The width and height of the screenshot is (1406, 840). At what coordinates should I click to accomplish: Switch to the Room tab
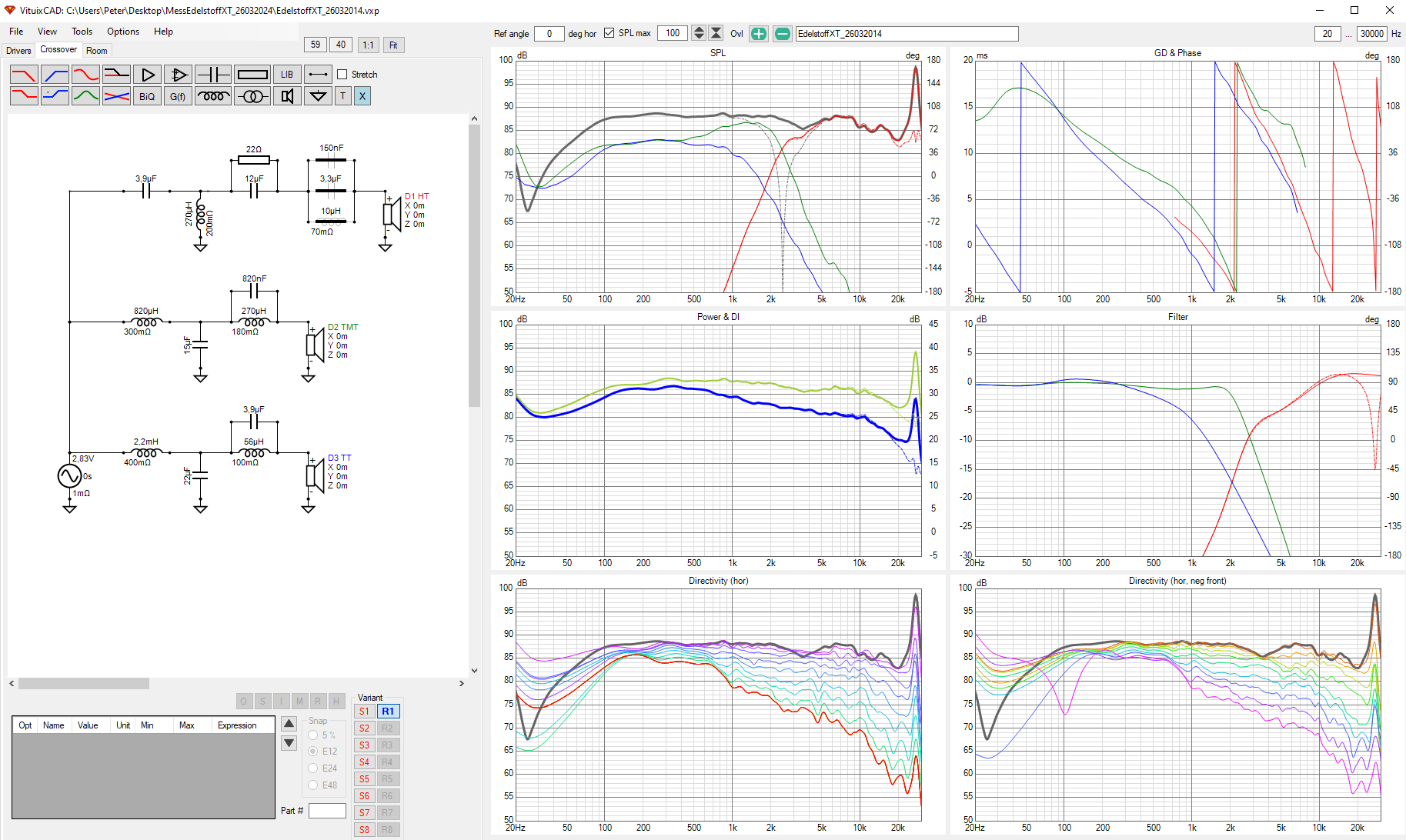[x=97, y=51]
